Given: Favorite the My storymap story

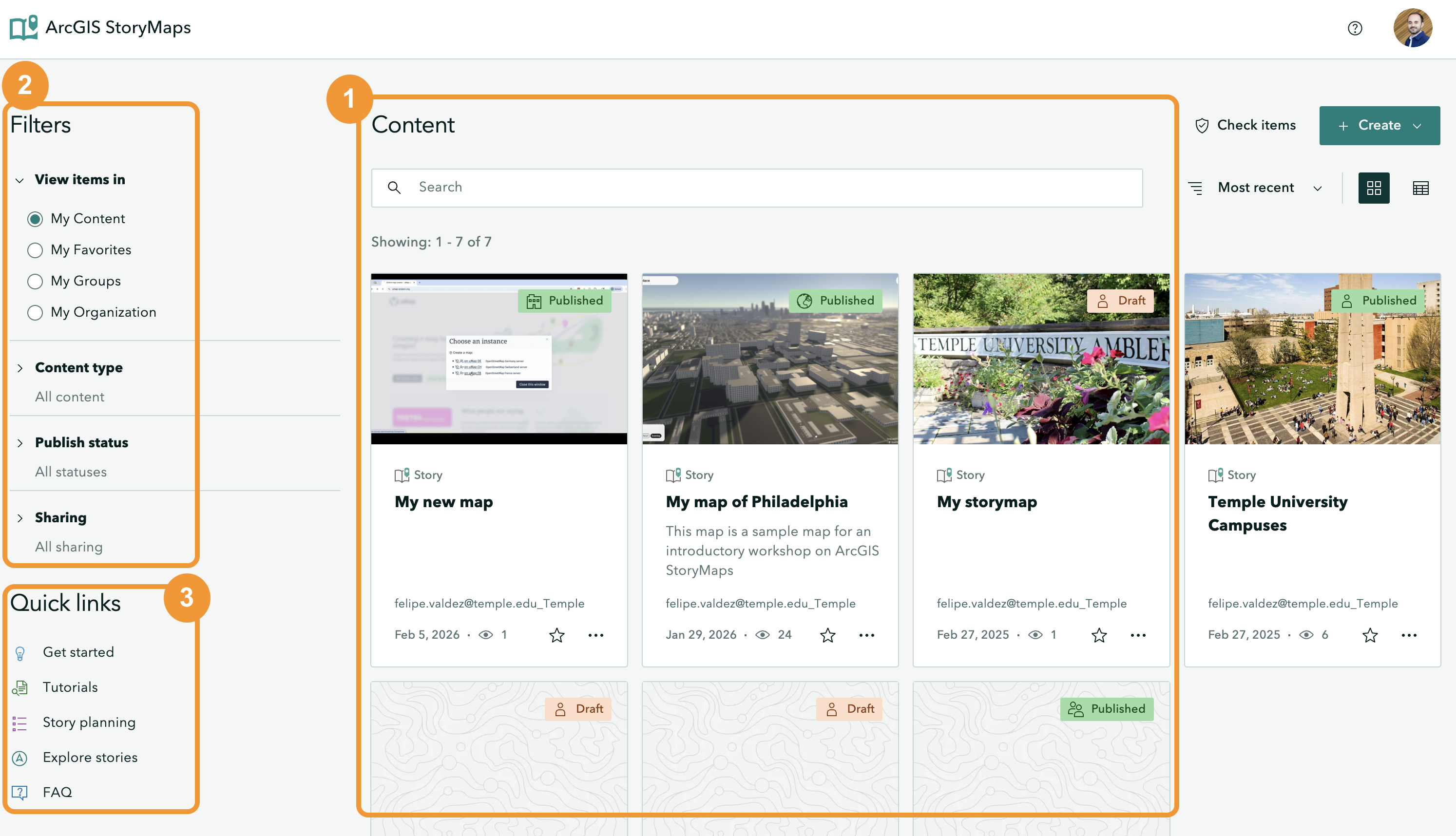Looking at the screenshot, I should point(1099,635).
